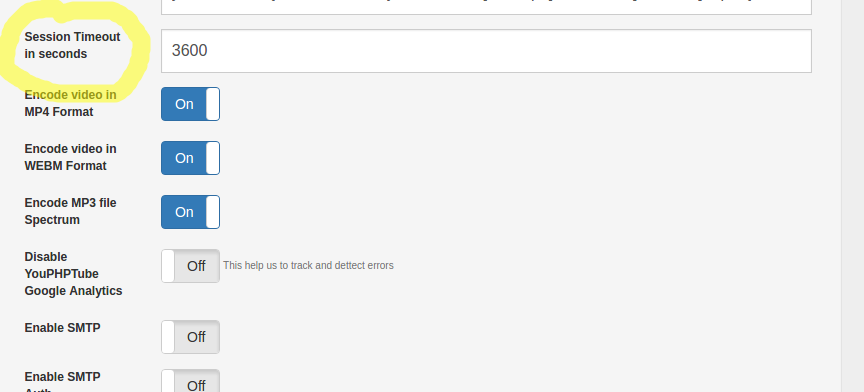Toggle Encode video in WEBM Format switch
864x392 pixels.
[x=190, y=158]
